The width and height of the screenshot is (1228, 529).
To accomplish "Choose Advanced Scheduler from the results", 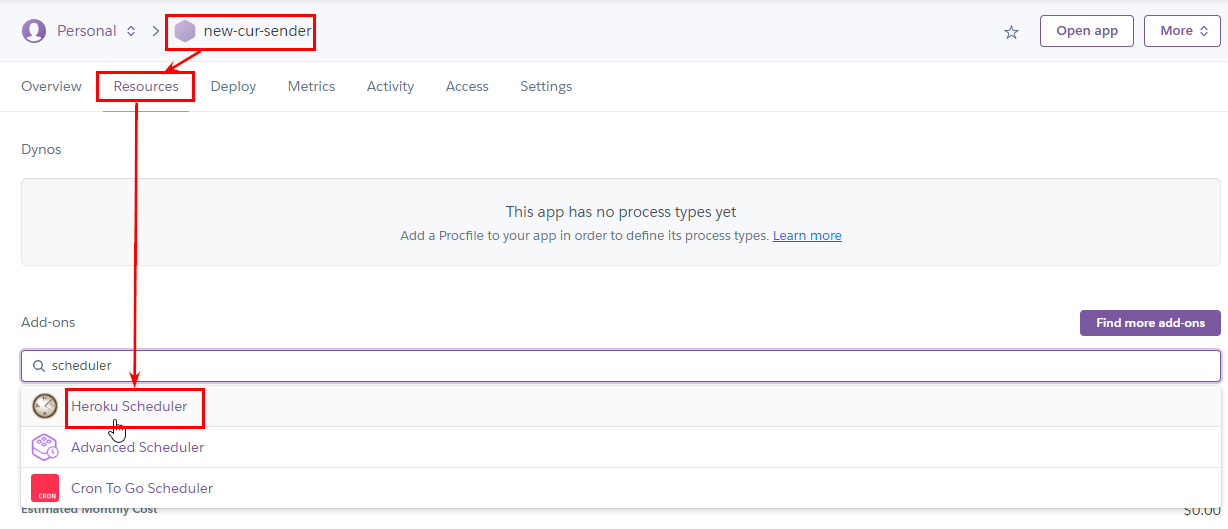I will [137, 447].
